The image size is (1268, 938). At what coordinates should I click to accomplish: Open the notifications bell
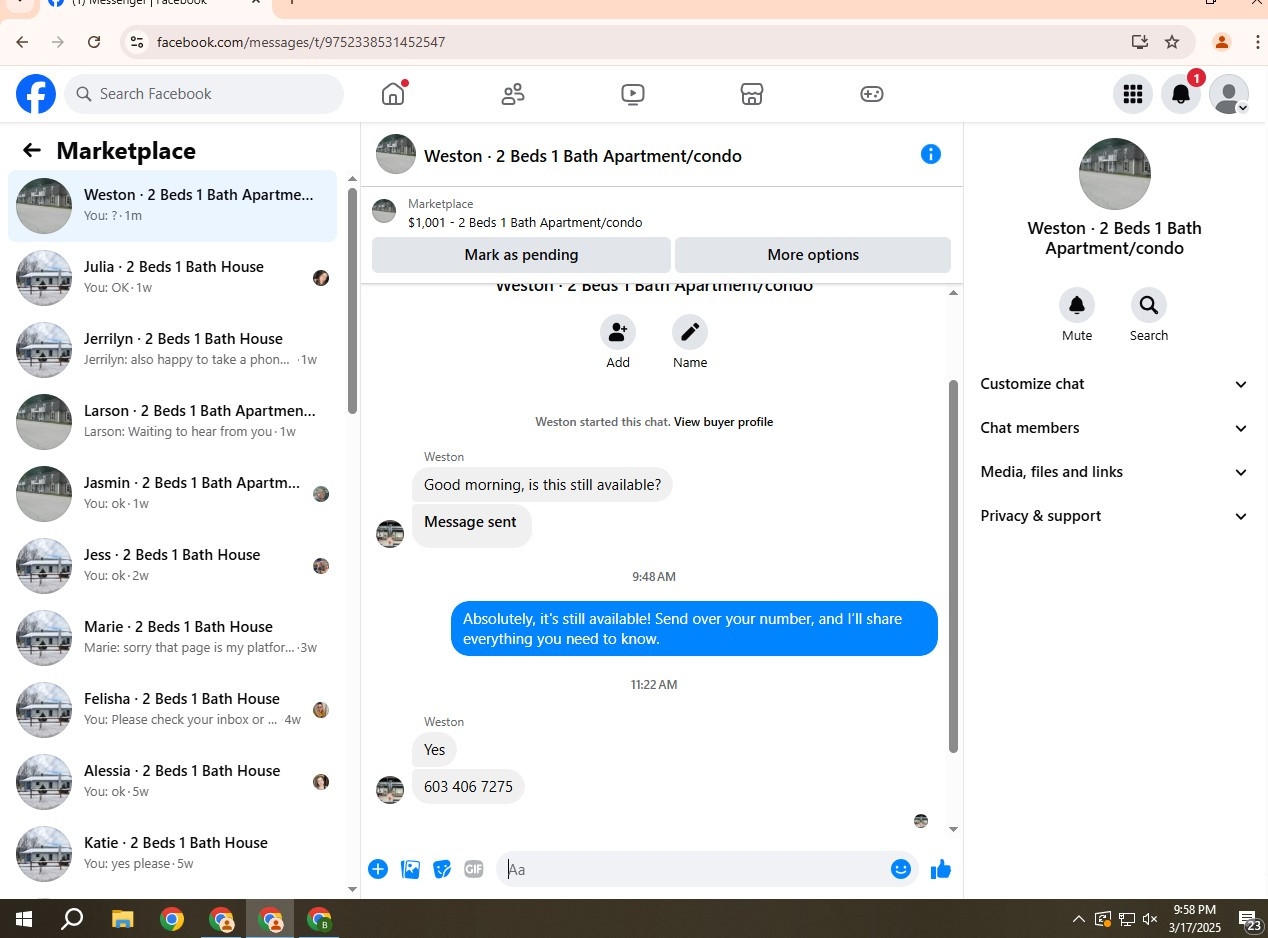1181,94
